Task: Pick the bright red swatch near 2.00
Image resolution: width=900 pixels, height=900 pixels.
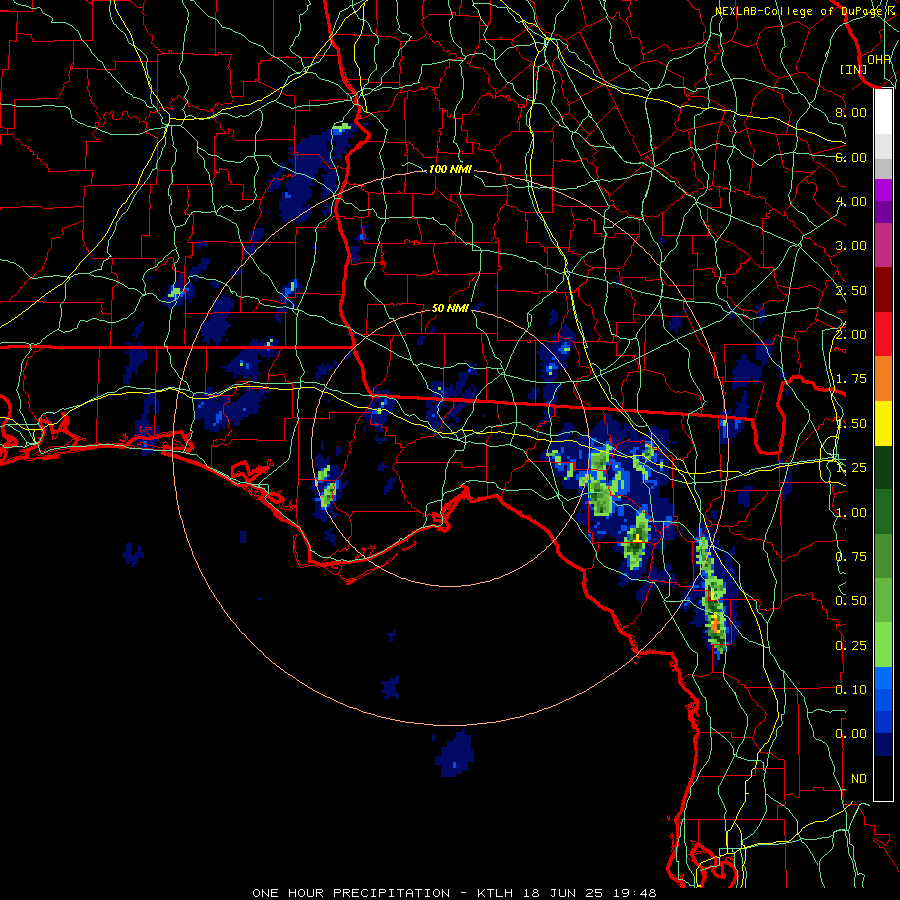Action: pos(883,334)
